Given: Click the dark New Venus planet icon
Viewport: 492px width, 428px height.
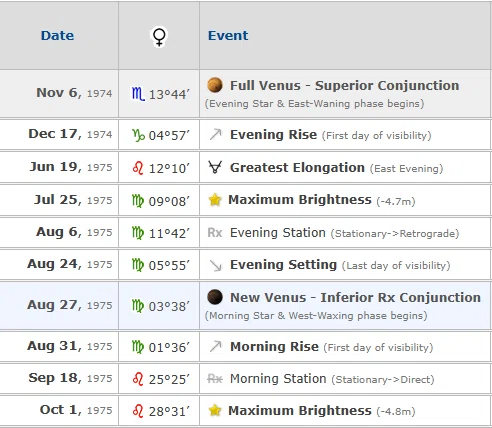Looking at the screenshot, I should (215, 297).
